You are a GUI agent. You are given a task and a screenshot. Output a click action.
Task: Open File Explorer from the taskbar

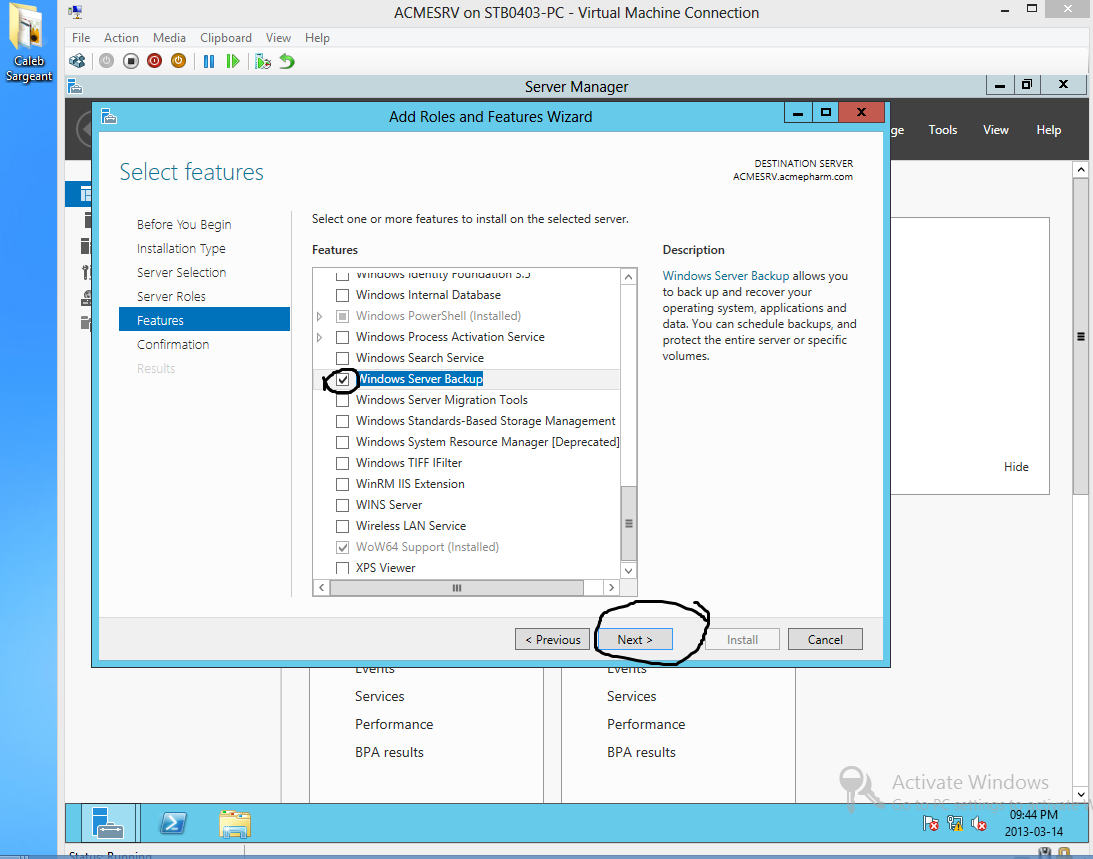235,823
